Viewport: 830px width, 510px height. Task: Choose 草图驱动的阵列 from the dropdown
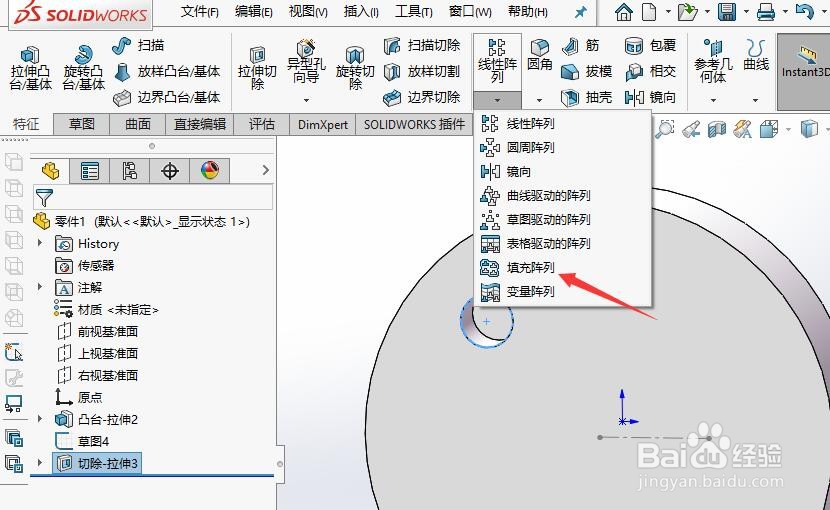coord(562,219)
